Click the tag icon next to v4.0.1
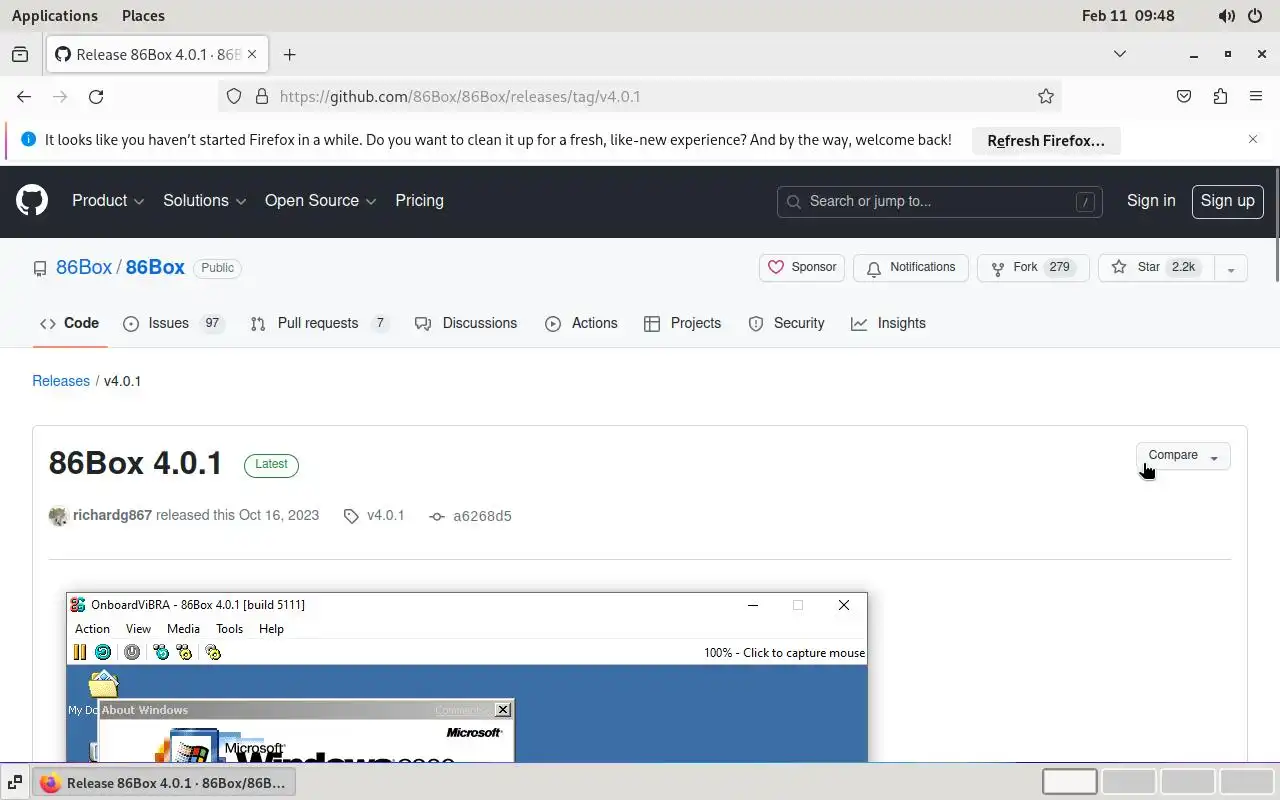Image resolution: width=1280 pixels, height=800 pixels. (351, 516)
